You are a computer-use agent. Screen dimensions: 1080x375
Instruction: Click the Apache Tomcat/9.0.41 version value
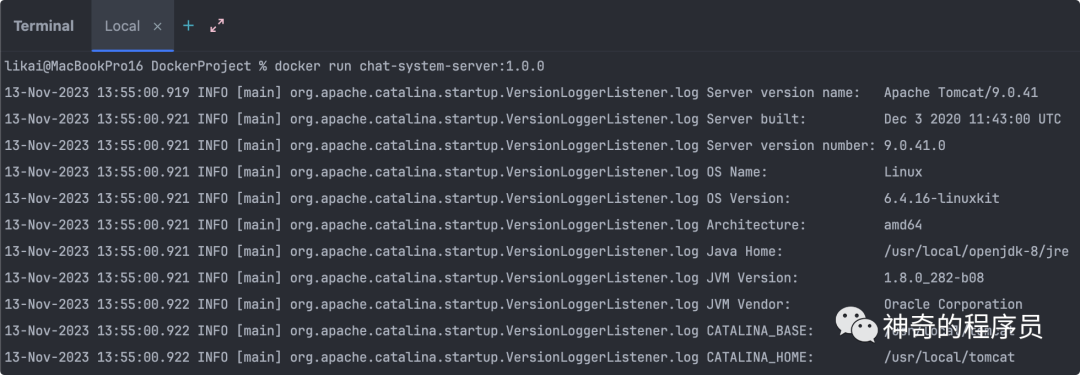tap(961, 93)
